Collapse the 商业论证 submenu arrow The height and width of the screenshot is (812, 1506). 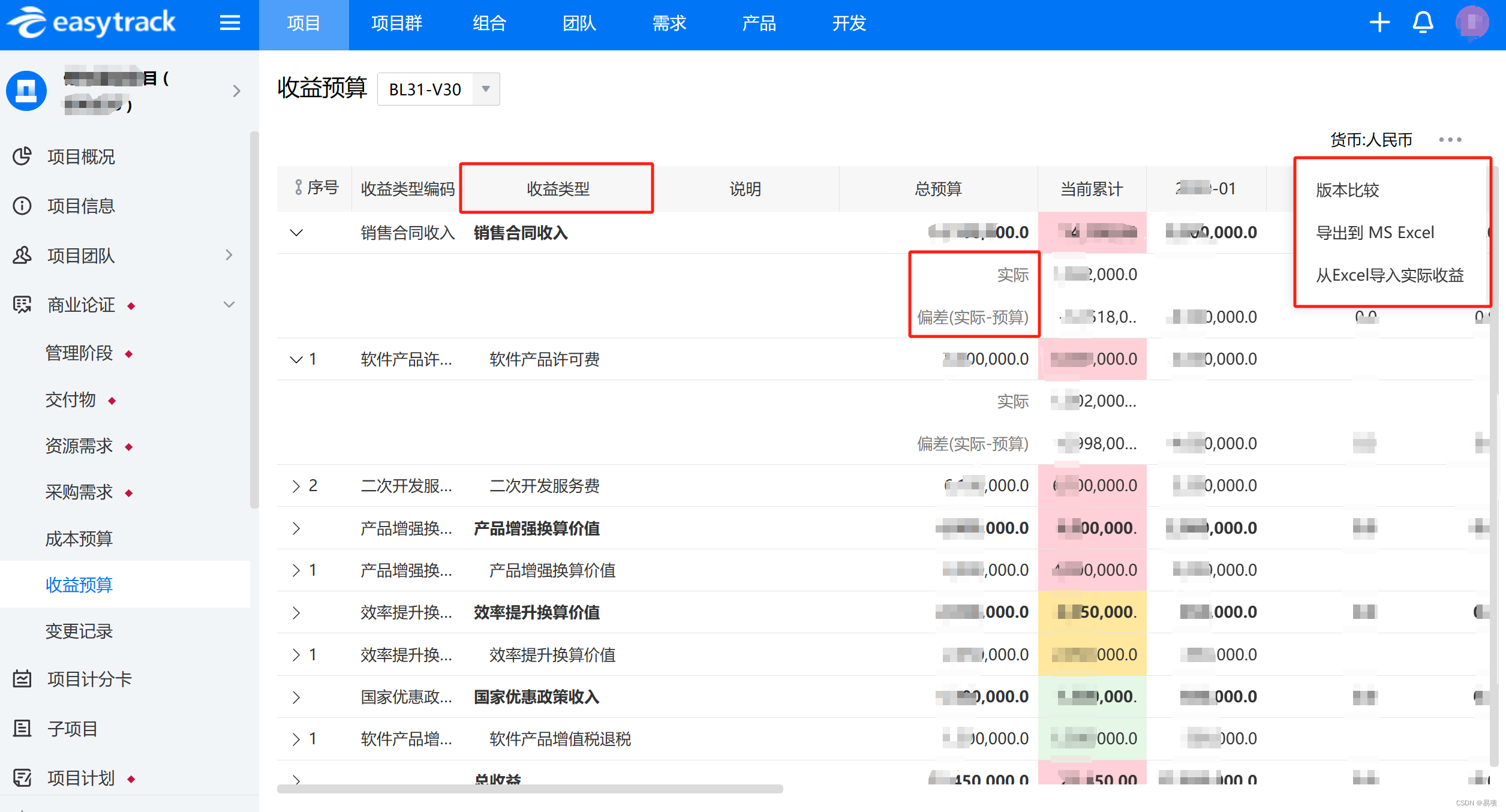[229, 305]
